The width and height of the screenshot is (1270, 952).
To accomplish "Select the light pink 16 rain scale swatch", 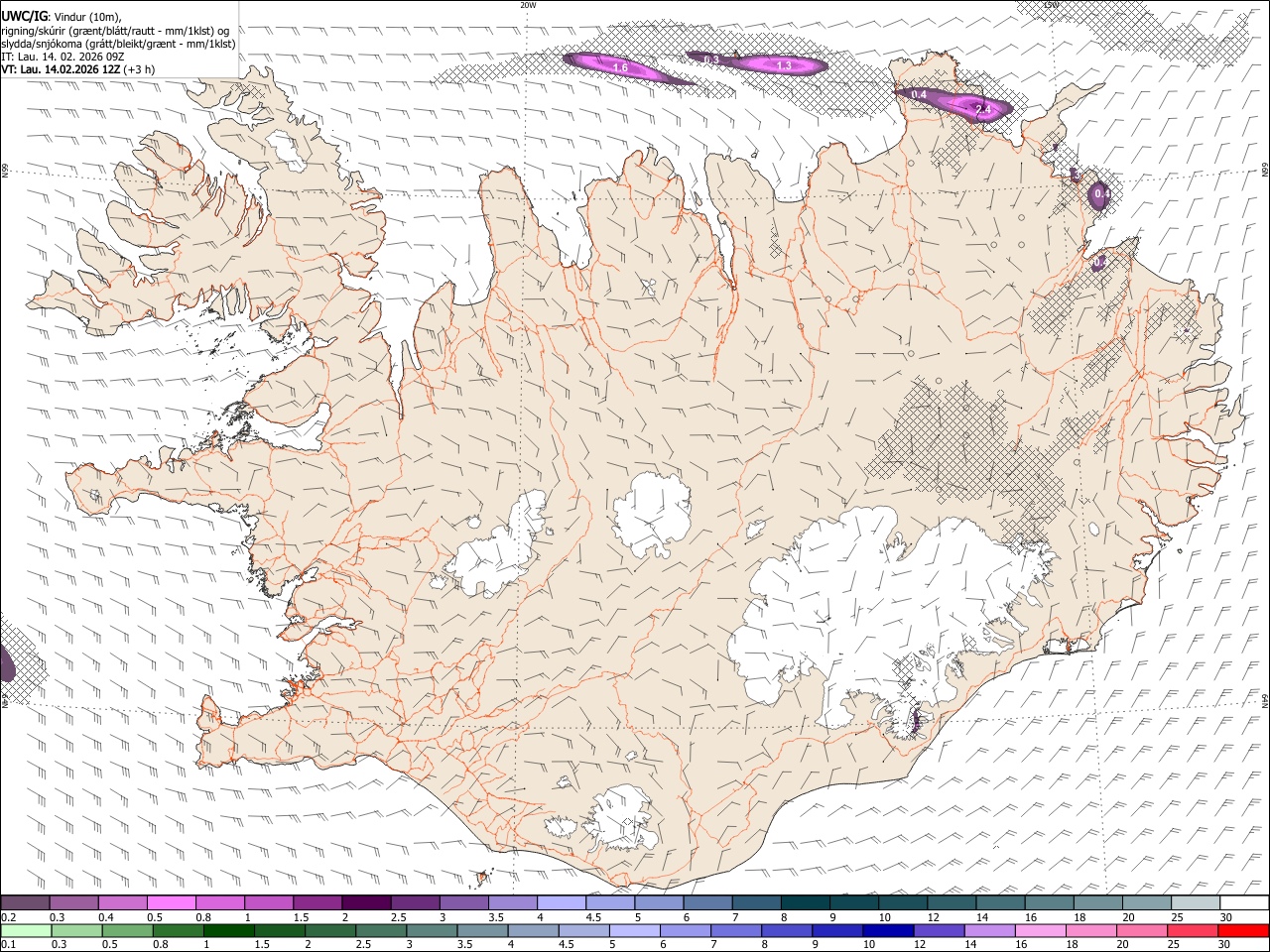I will 1039,930.
